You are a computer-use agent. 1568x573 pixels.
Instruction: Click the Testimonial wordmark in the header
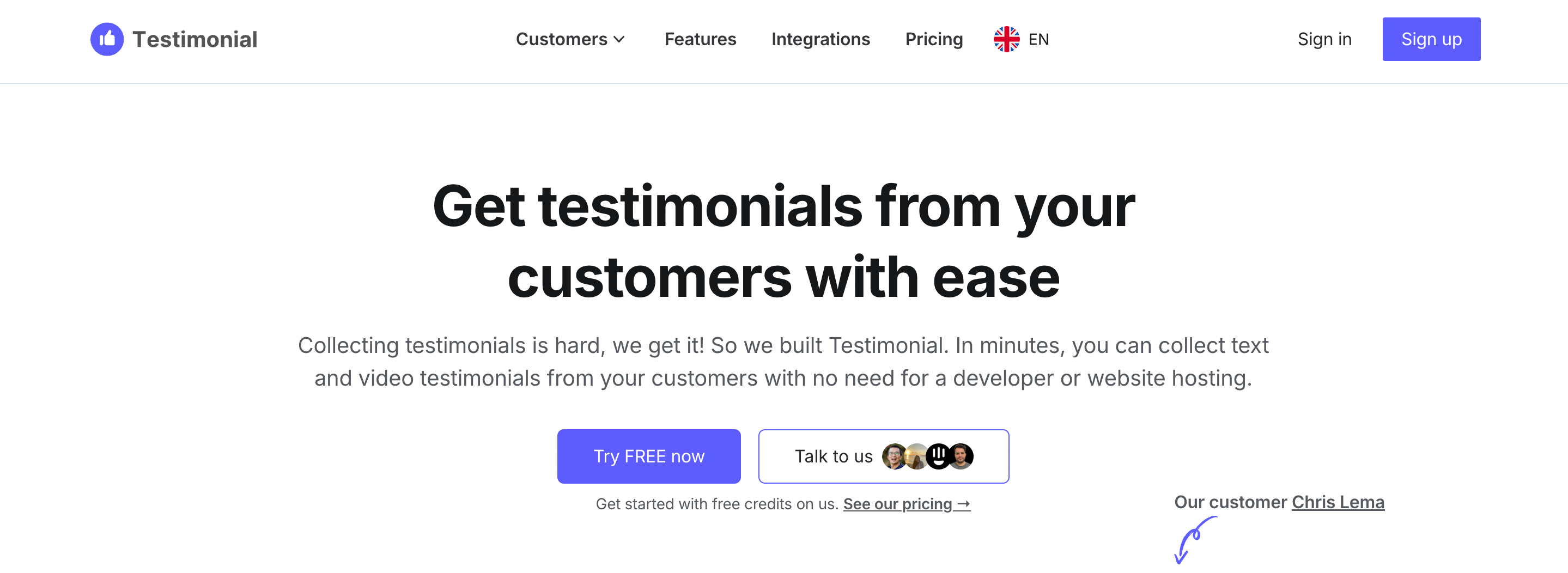[196, 39]
